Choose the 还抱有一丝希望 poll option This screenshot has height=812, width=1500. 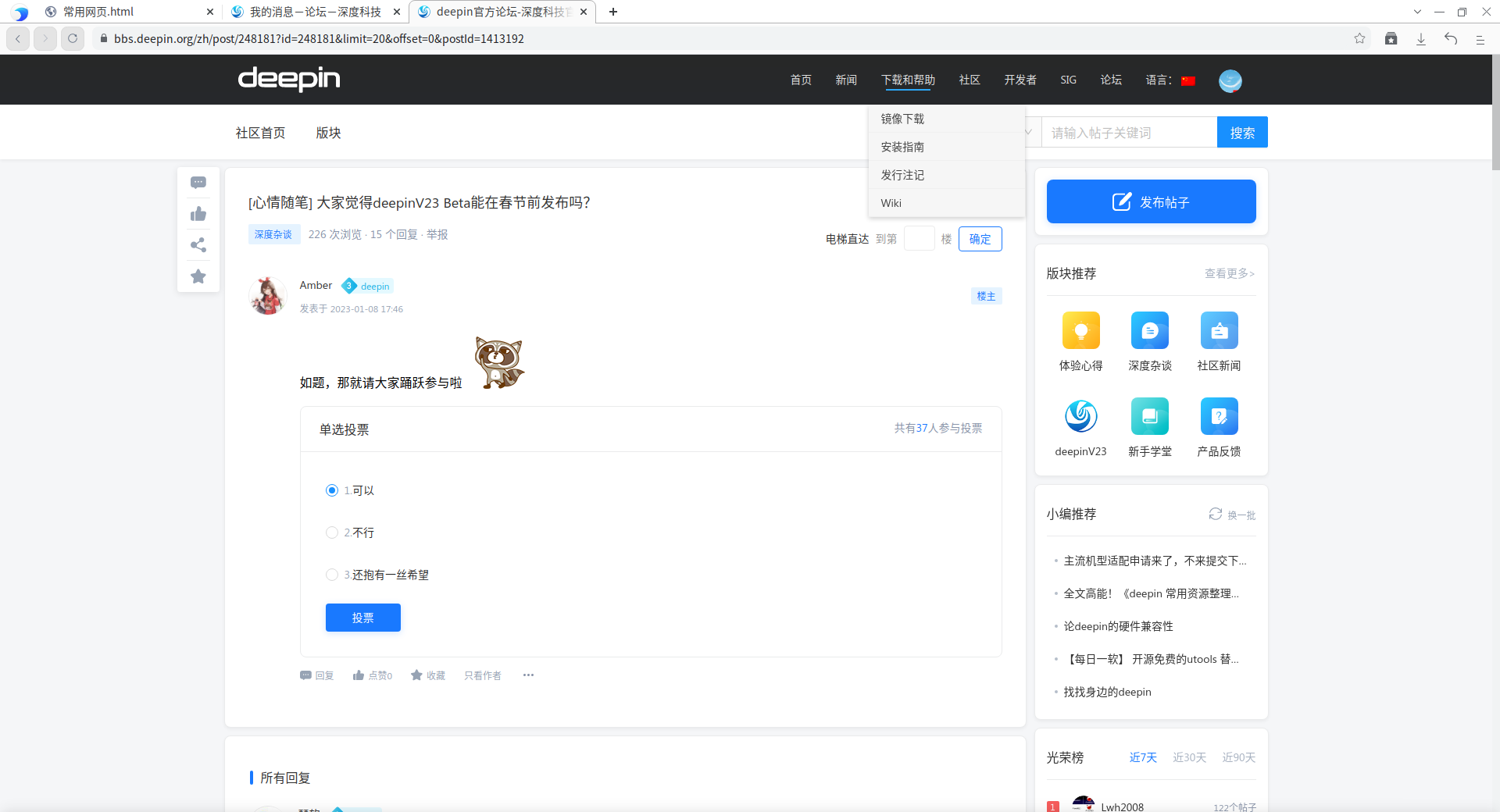coord(332,574)
